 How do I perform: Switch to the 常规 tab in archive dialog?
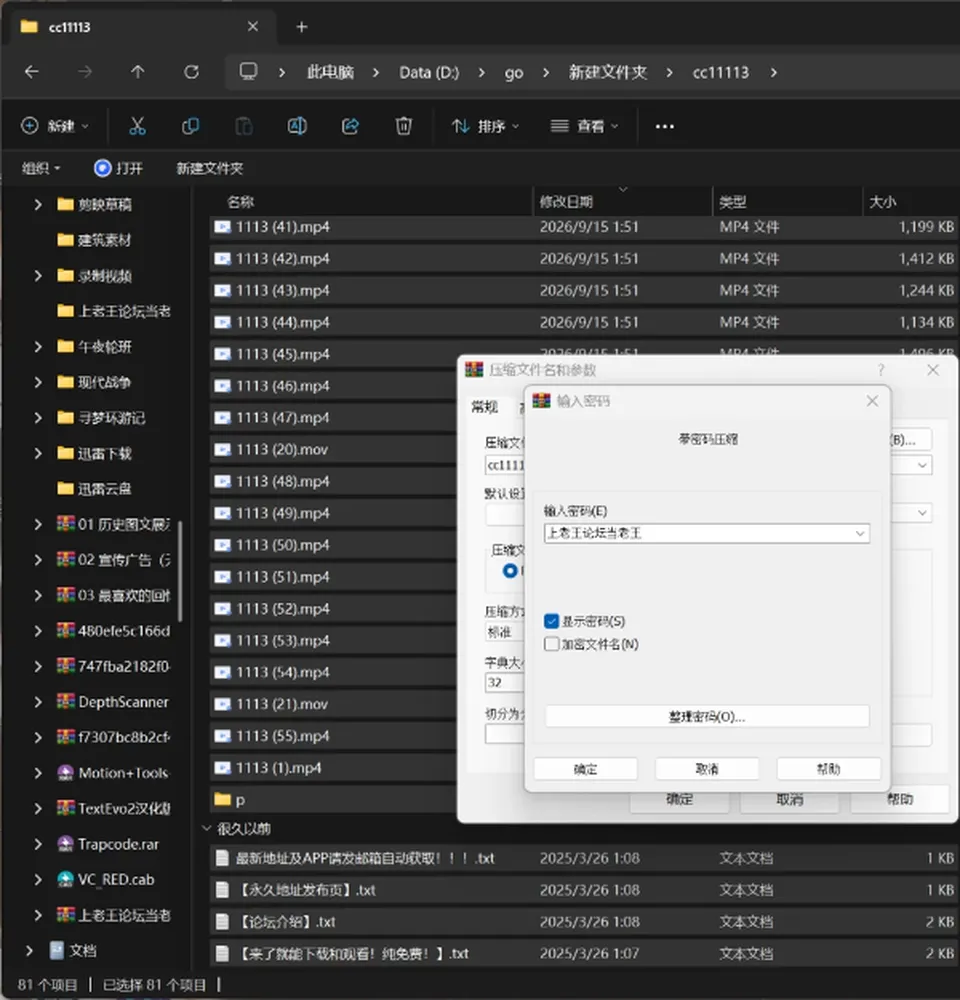(485, 407)
